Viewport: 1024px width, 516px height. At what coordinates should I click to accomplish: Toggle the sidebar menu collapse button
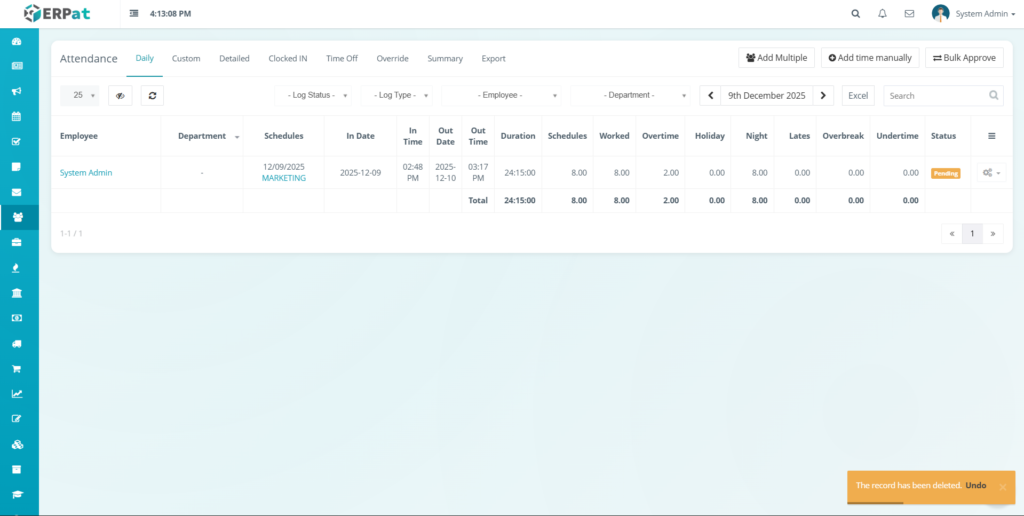pyautogui.click(x=134, y=14)
